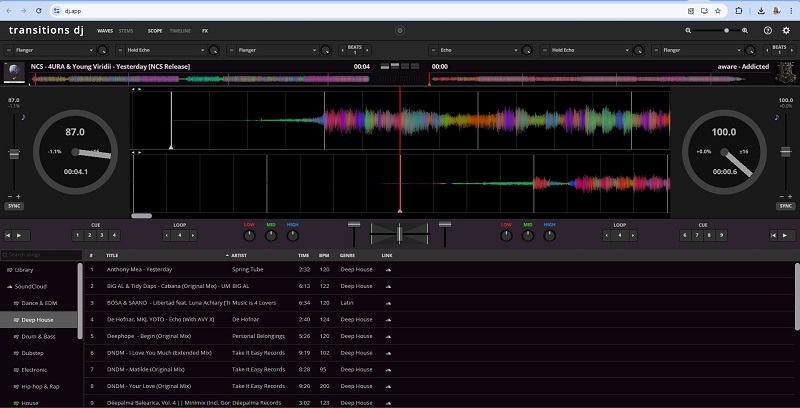Image resolution: width=800 pixels, height=408 pixels.
Task: Click the browser bookmark star icon
Action: (x=718, y=11)
